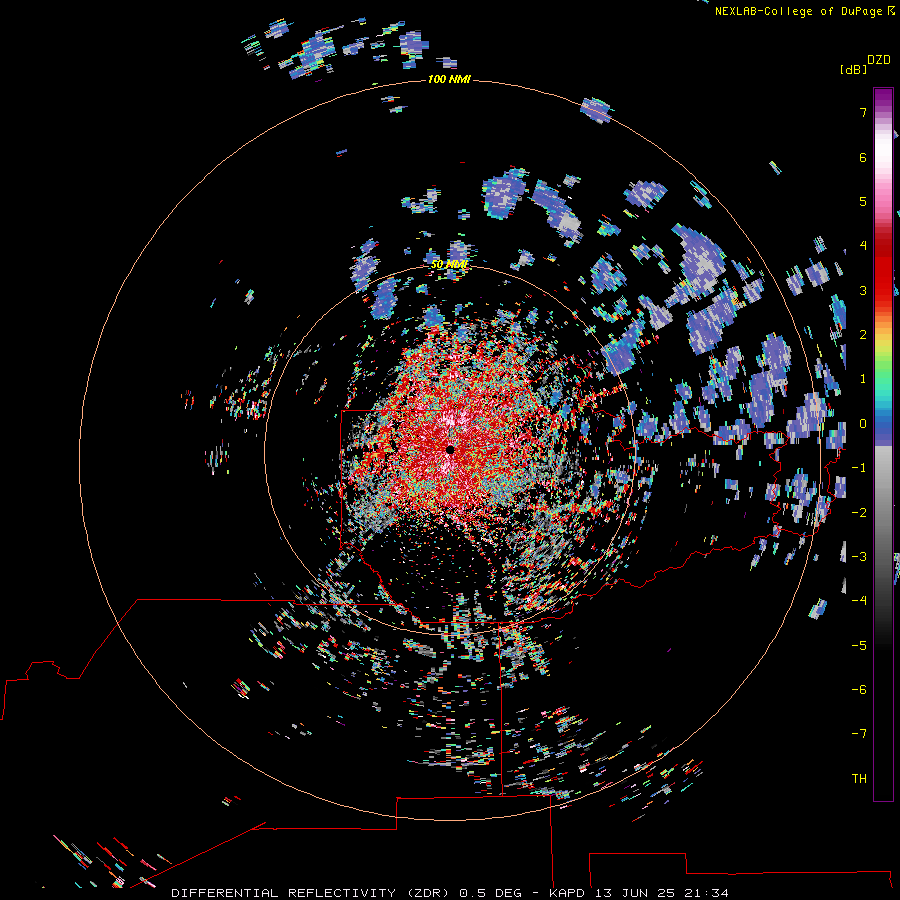Viewport: 900px width, 900px height.
Task: Click the DZD legend title
Action: tap(879, 60)
